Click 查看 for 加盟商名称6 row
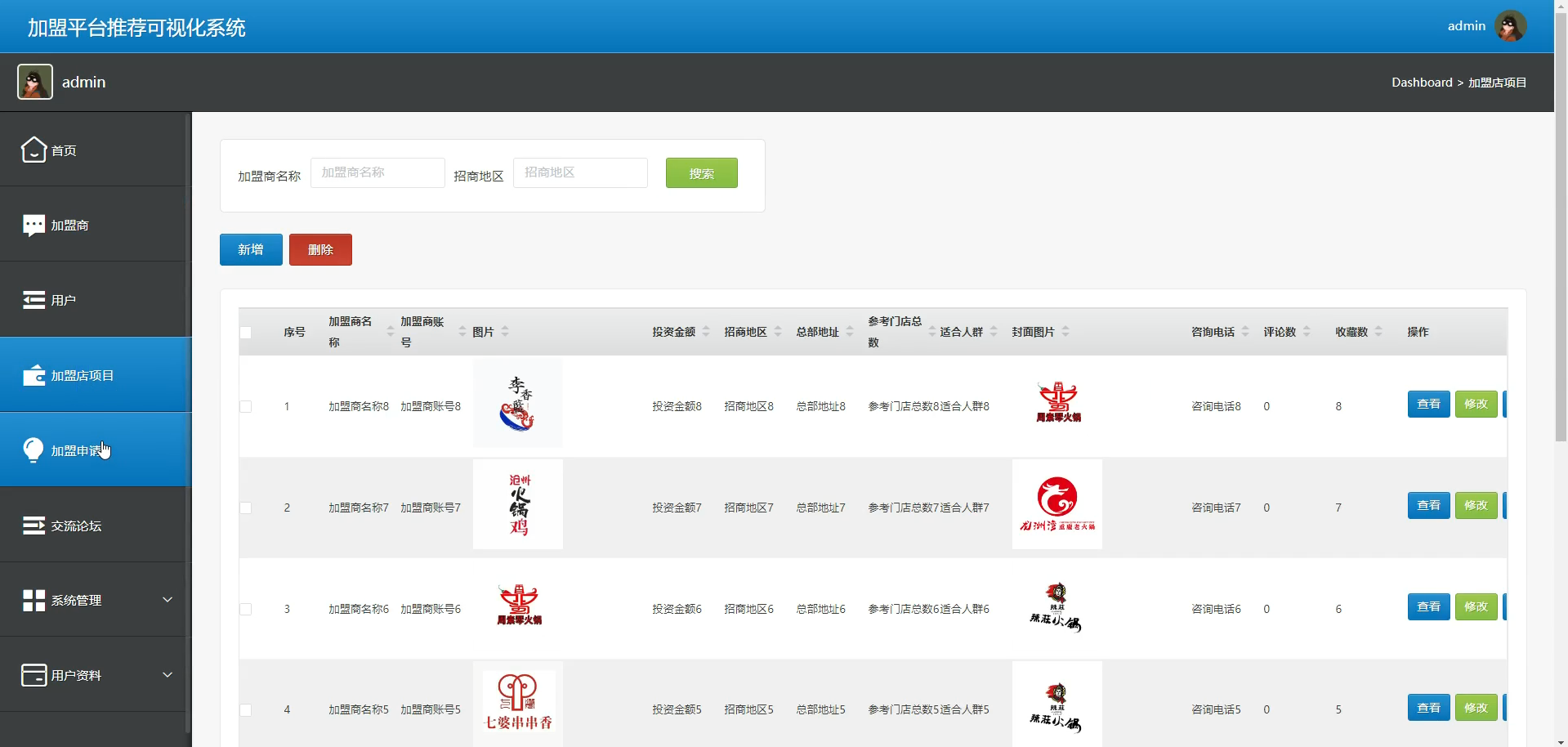Screen dimensions: 1568x747 point(1428,606)
